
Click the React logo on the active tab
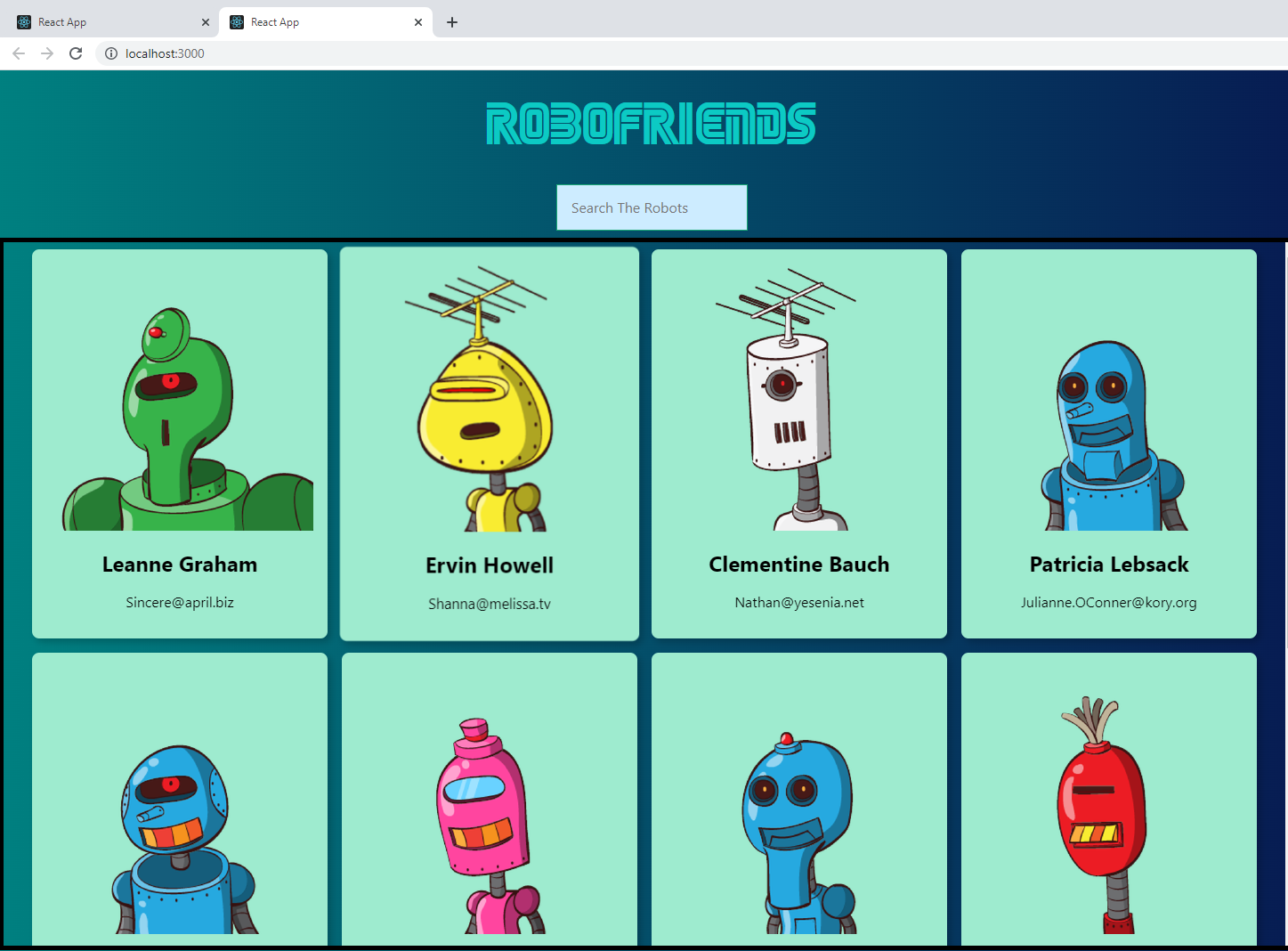coord(236,21)
